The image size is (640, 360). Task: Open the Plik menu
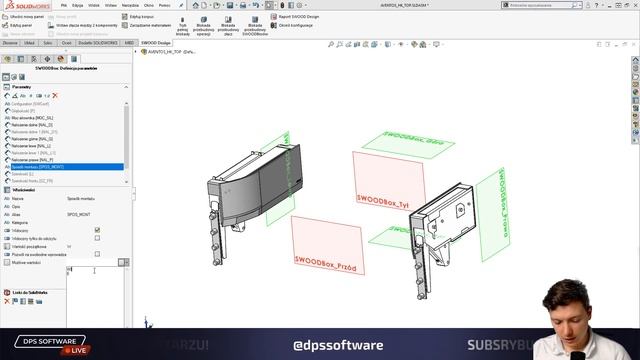pyautogui.click(x=64, y=5)
